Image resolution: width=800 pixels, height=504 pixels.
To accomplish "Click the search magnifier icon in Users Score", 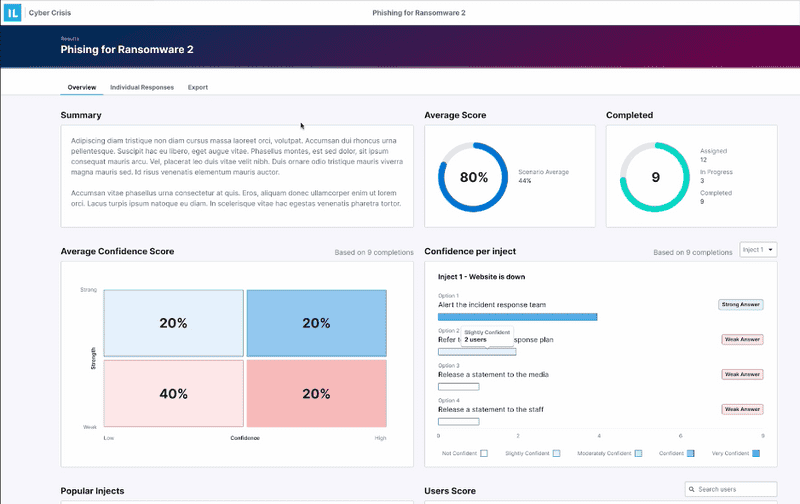I will (x=692, y=489).
